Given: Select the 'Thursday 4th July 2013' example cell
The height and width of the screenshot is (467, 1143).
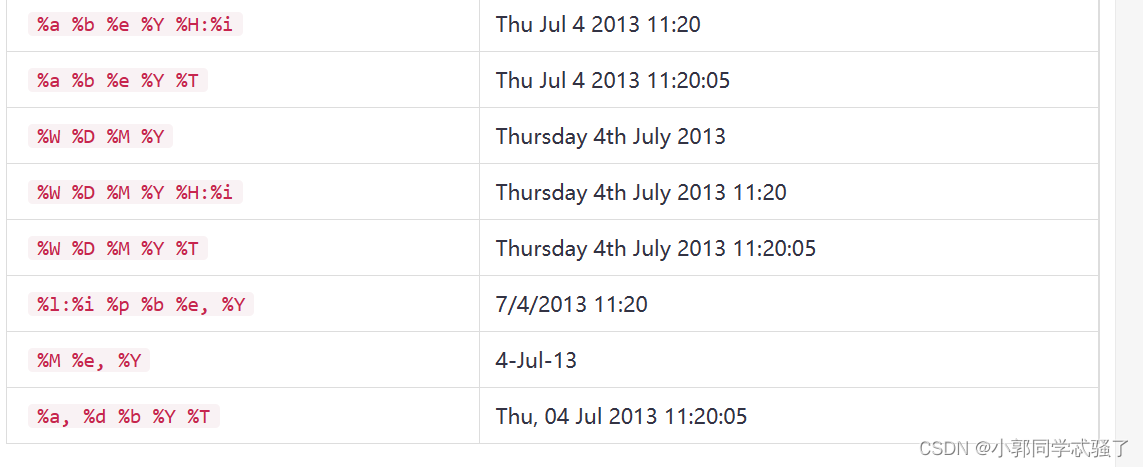Looking at the screenshot, I should point(610,136).
